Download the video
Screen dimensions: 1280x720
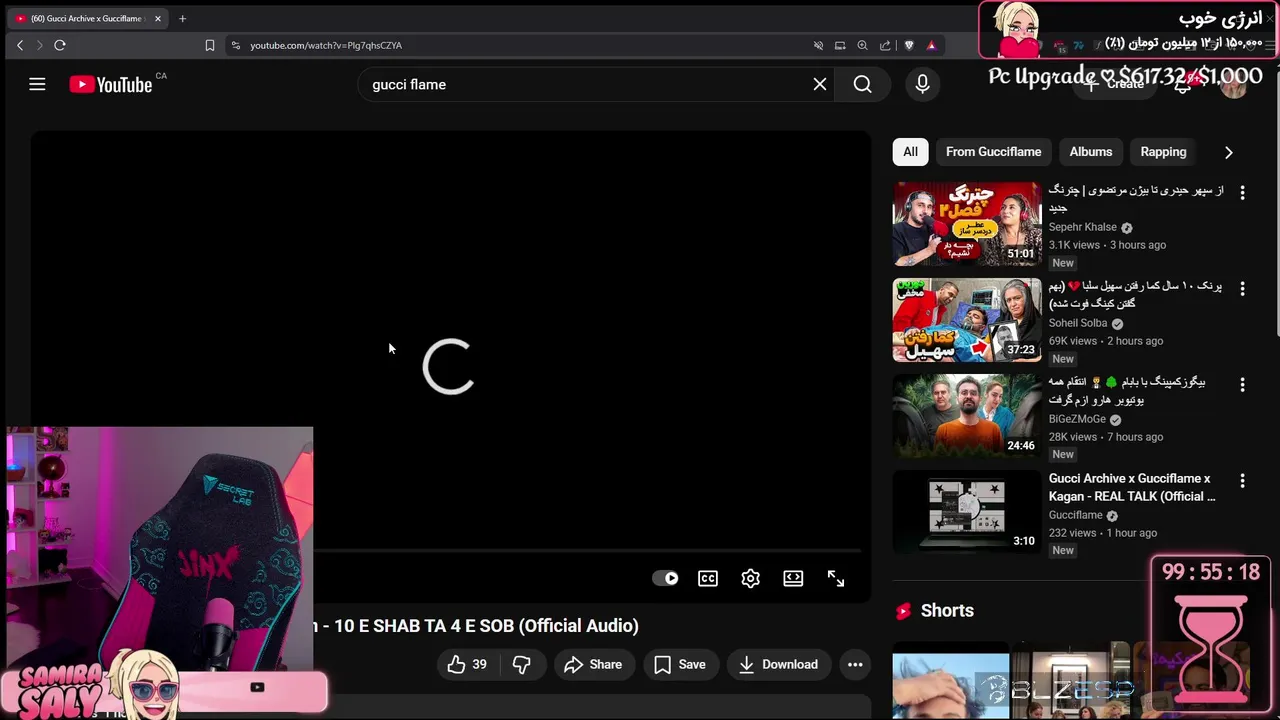click(x=778, y=665)
